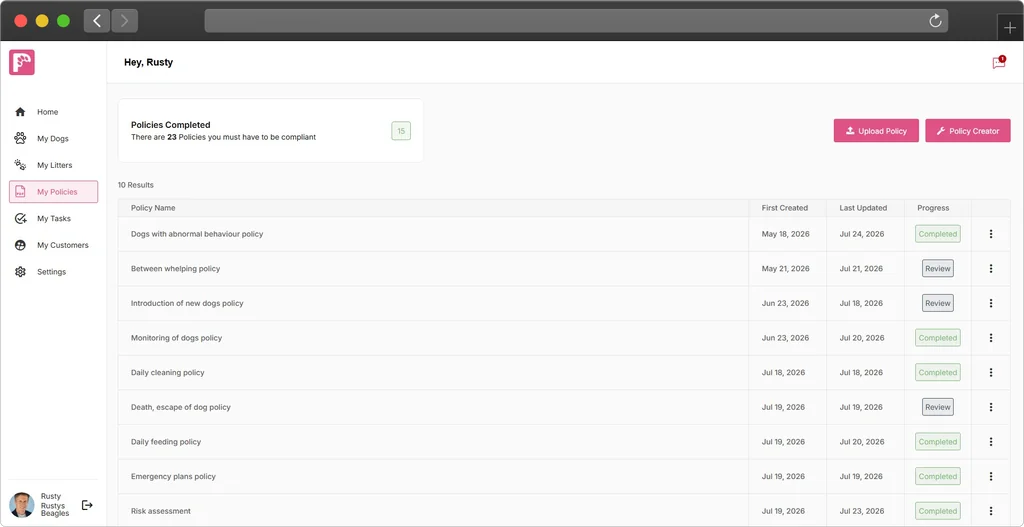Open 'Risk assessment' row

(564, 511)
